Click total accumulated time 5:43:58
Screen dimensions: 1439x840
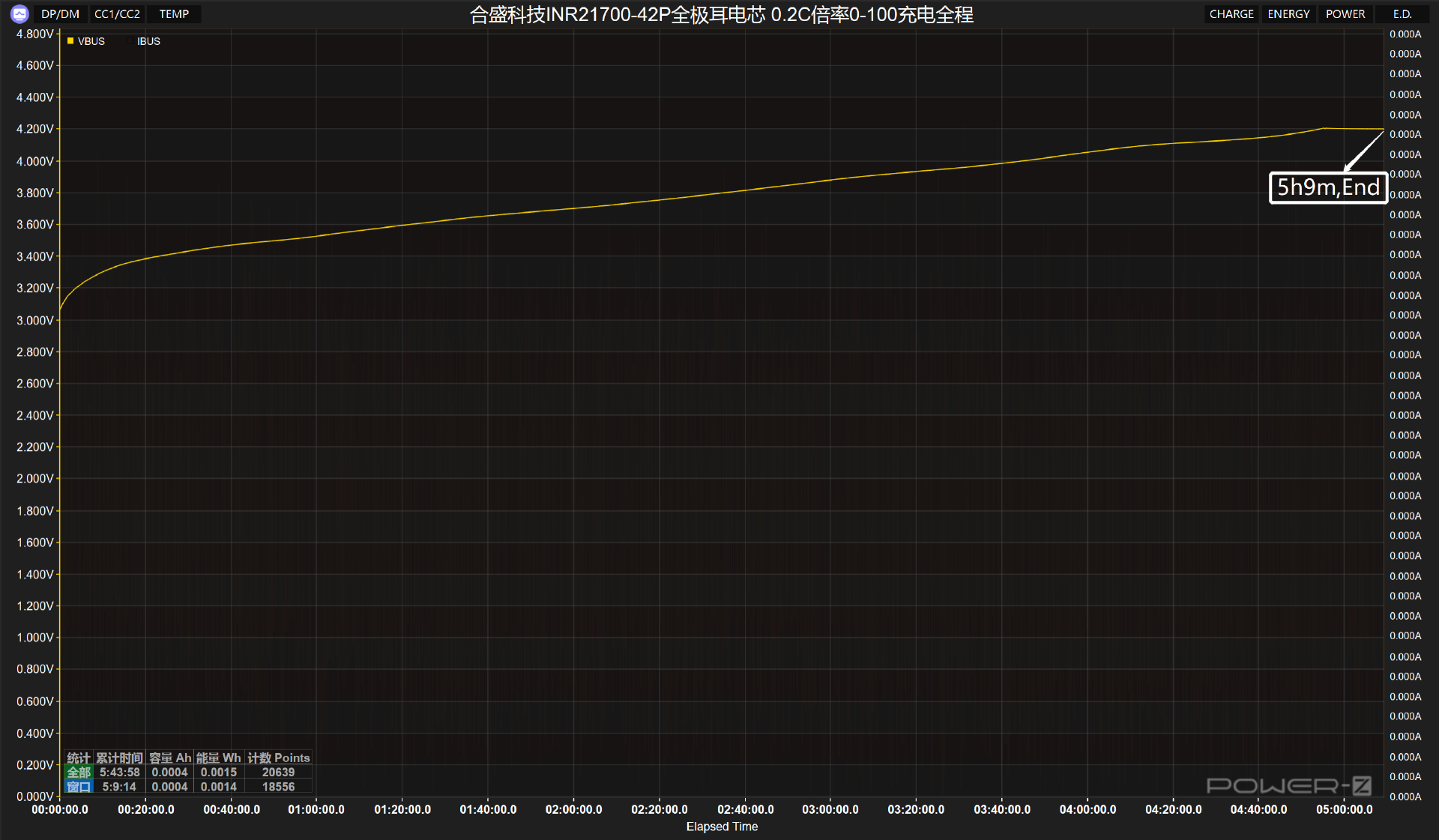(x=119, y=772)
